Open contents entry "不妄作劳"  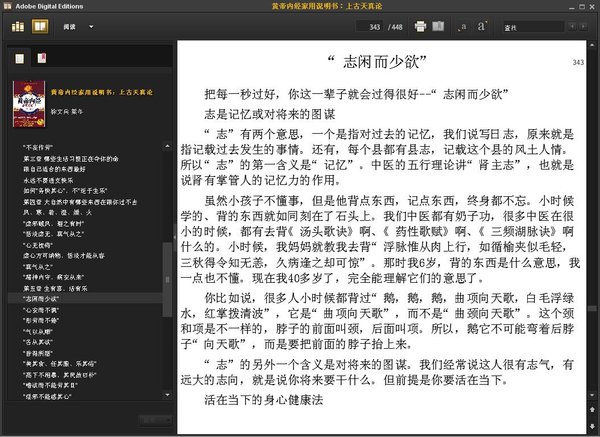pos(38,147)
